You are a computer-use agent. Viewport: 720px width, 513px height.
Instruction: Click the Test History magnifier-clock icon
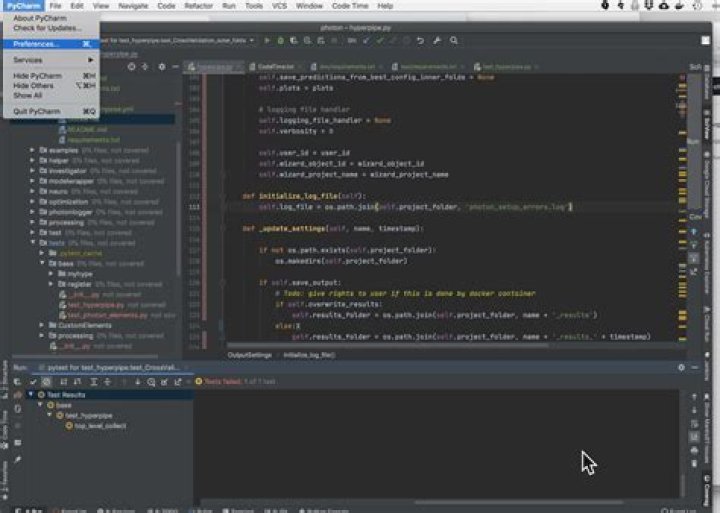(x=151, y=382)
